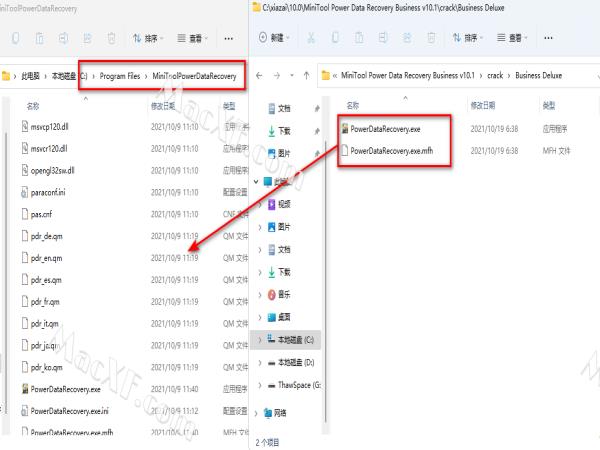Click the Paste icon in the left window toolbar
This screenshot has height=450, width=600.
(x=39, y=38)
